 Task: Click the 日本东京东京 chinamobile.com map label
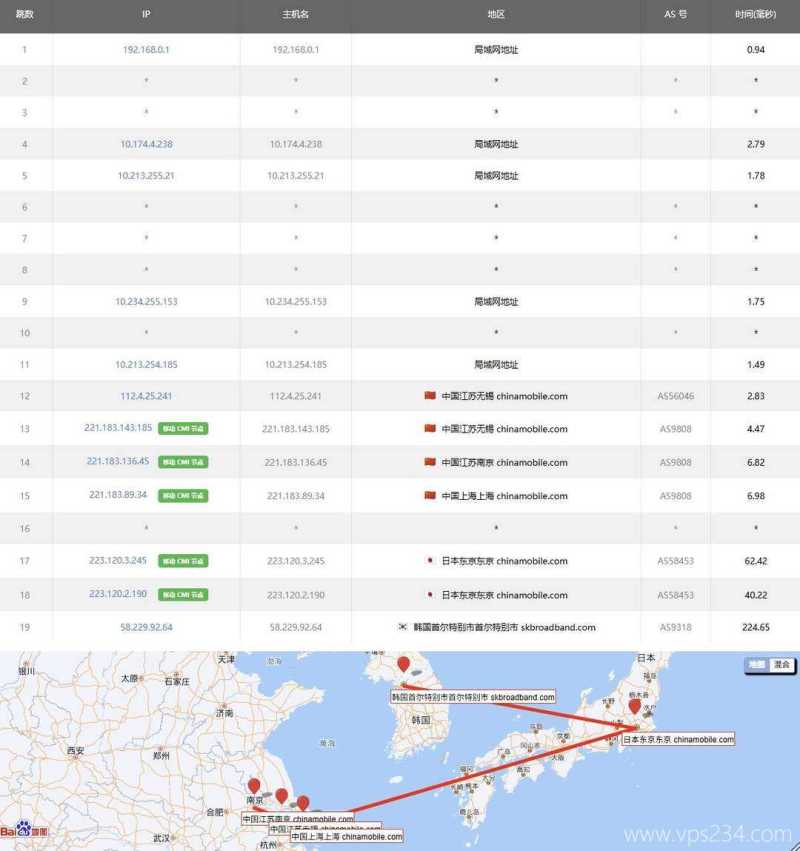[679, 739]
